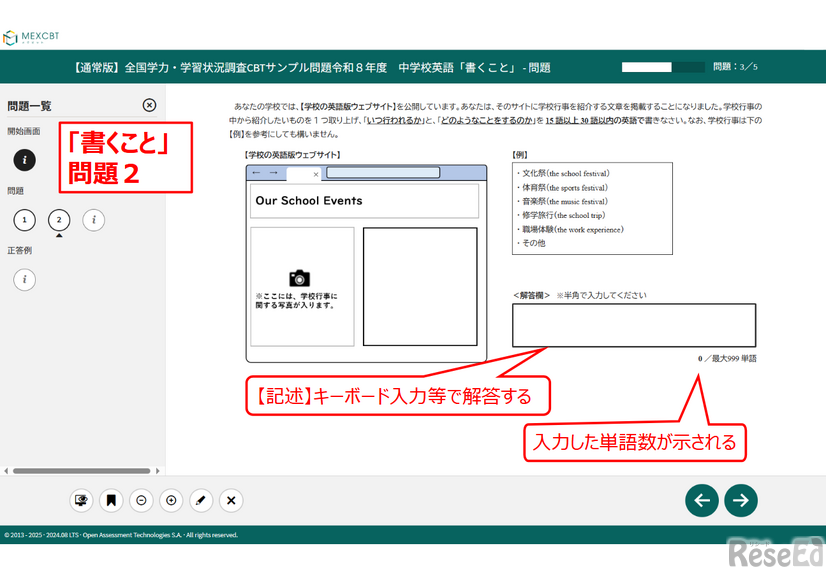826x569 pixels.
Task: Advance to the next question
Action: tap(741, 501)
